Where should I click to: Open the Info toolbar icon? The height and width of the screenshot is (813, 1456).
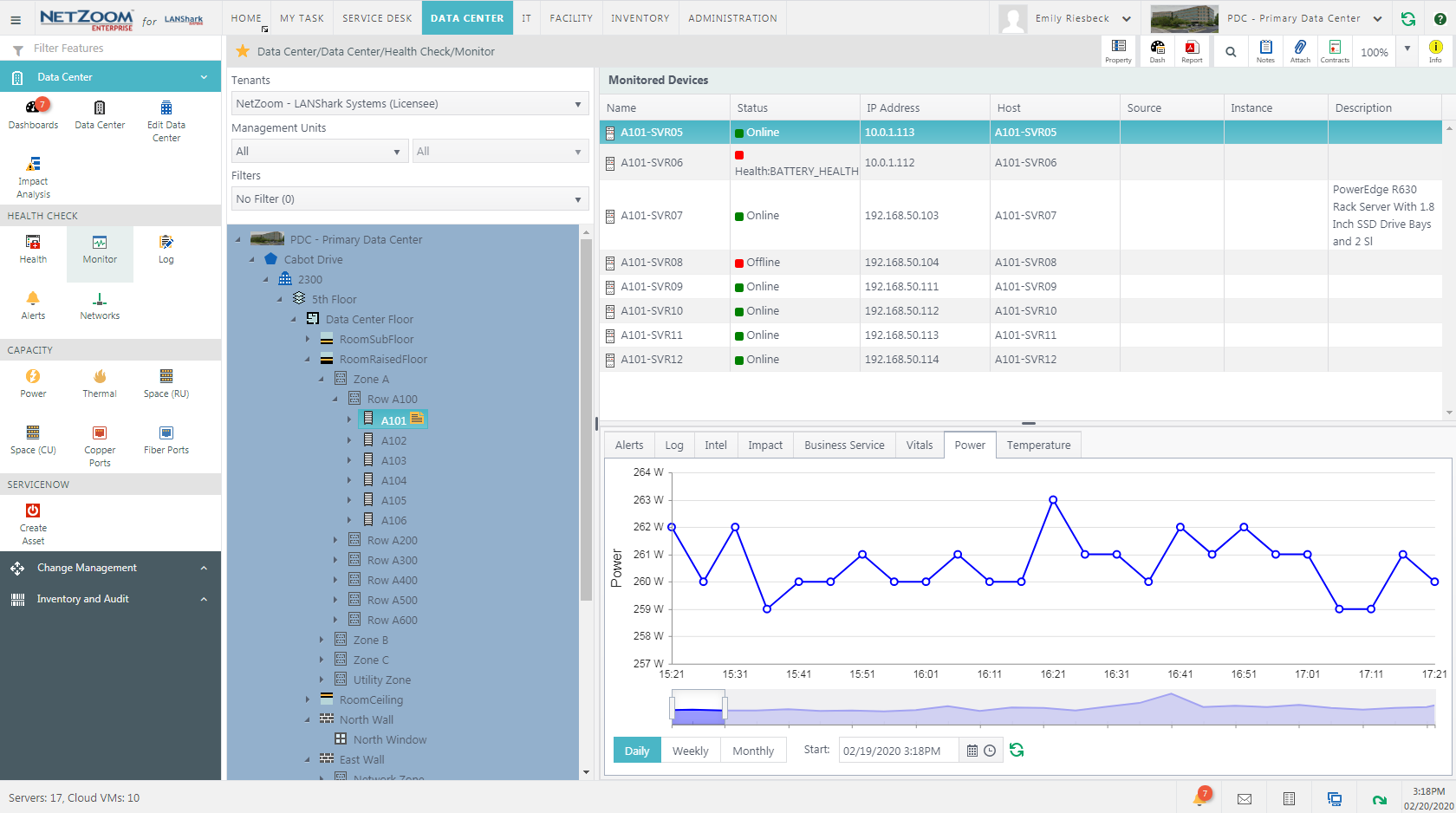point(1435,51)
